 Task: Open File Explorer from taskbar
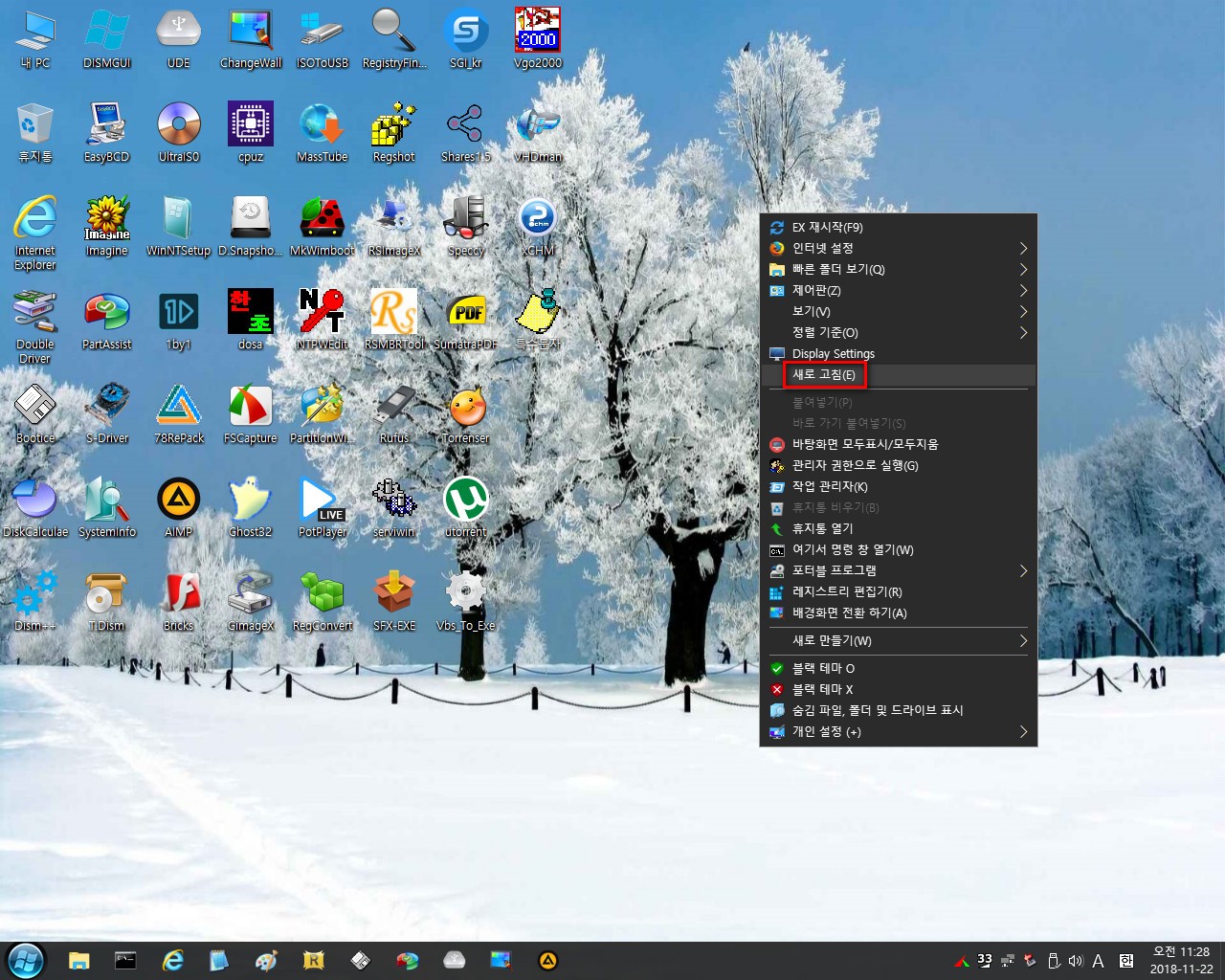tap(78, 960)
